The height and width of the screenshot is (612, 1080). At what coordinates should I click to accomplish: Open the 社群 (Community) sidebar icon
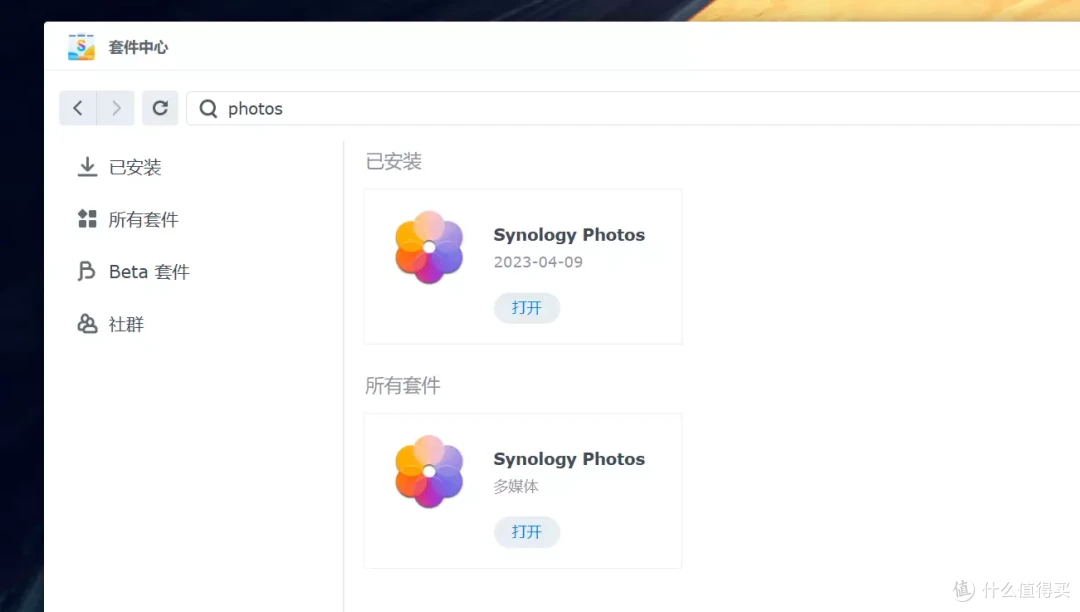[x=88, y=323]
